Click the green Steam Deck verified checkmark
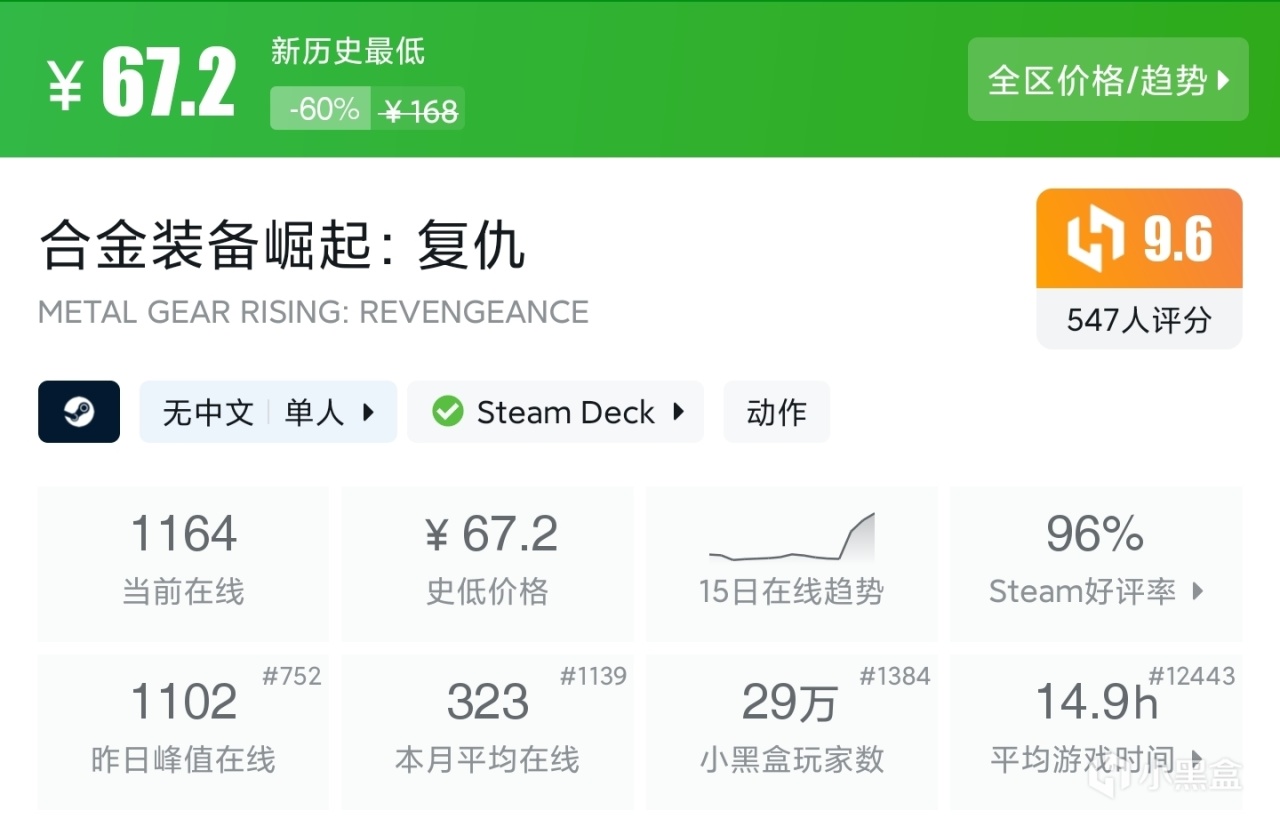 (x=447, y=412)
